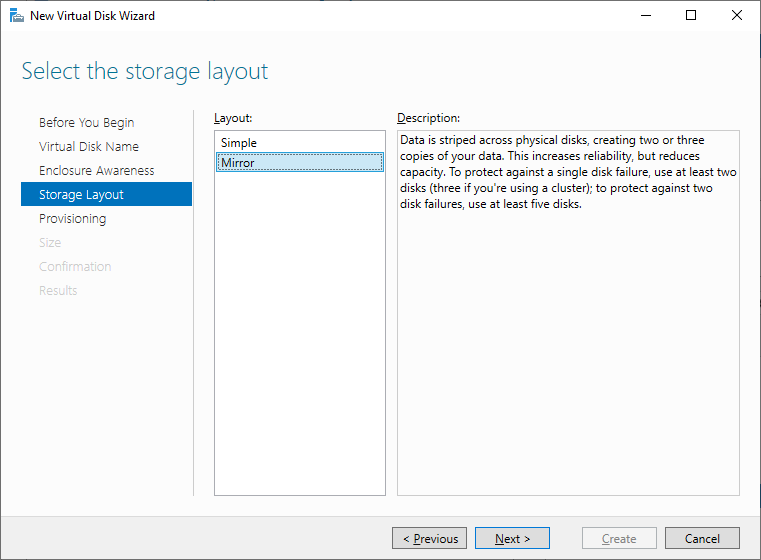Click the wizard icon in title bar
Viewport: 761px width, 560px height.
click(17, 16)
